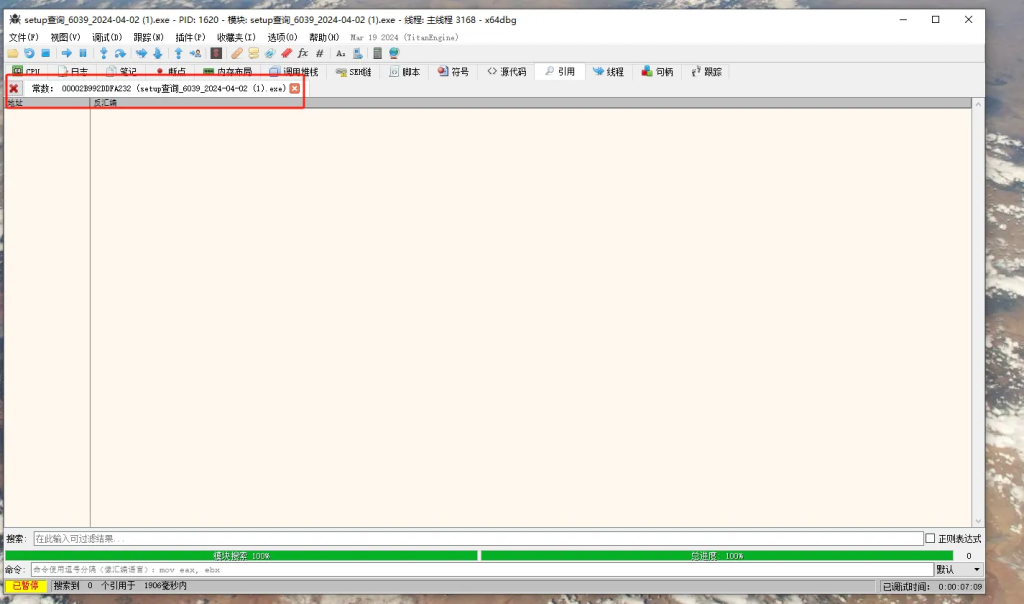Open the 插件(P) plugins menu

pos(190,37)
